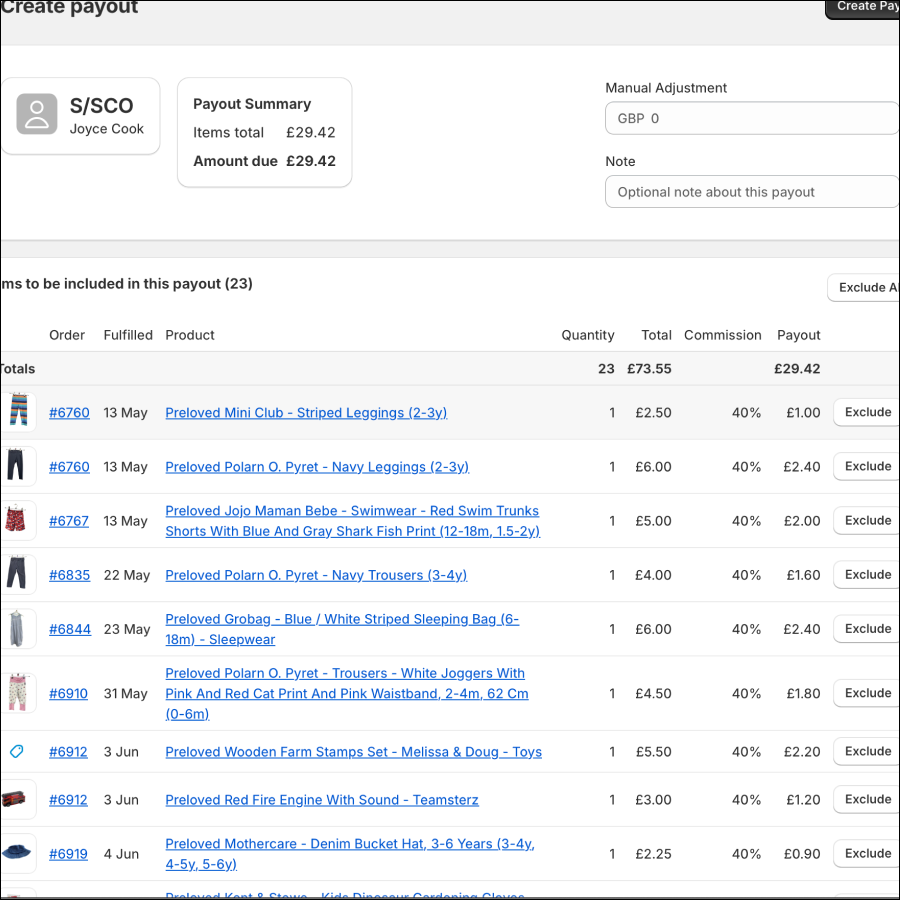This screenshot has width=900, height=900.
Task: Exclude the Mini Club Striped Leggings item
Action: [x=866, y=412]
